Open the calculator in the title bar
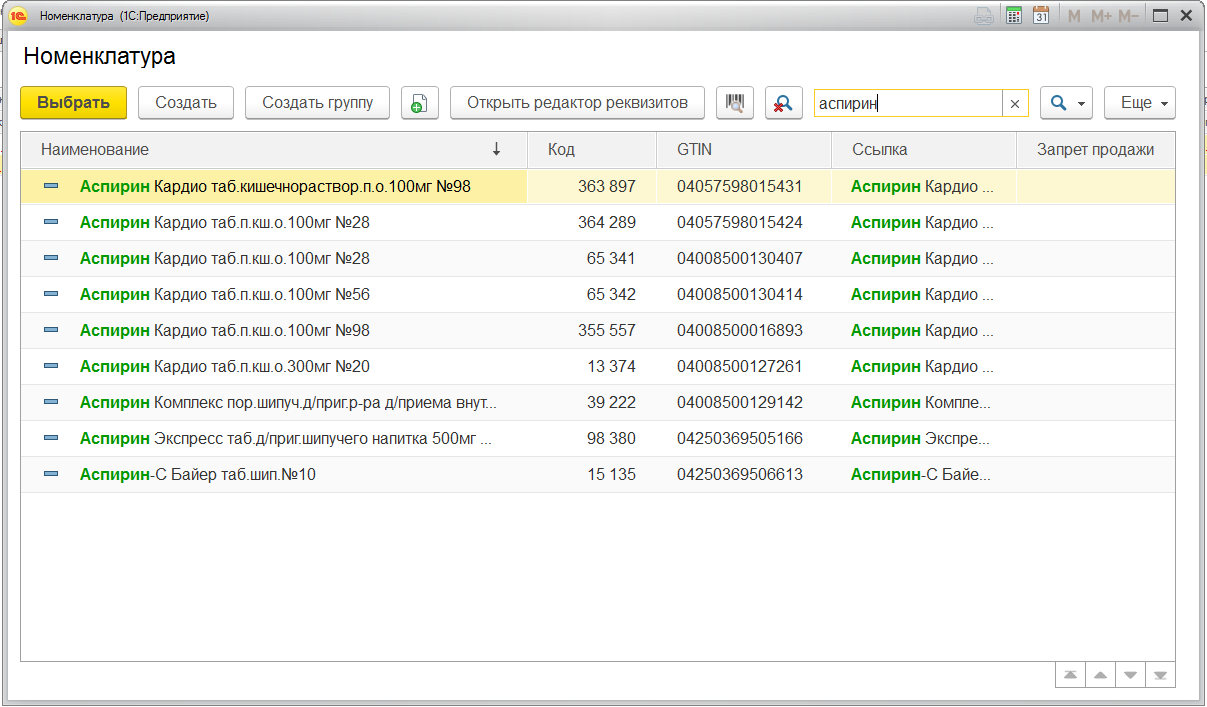Viewport: 1207px width, 707px height. tap(1014, 16)
